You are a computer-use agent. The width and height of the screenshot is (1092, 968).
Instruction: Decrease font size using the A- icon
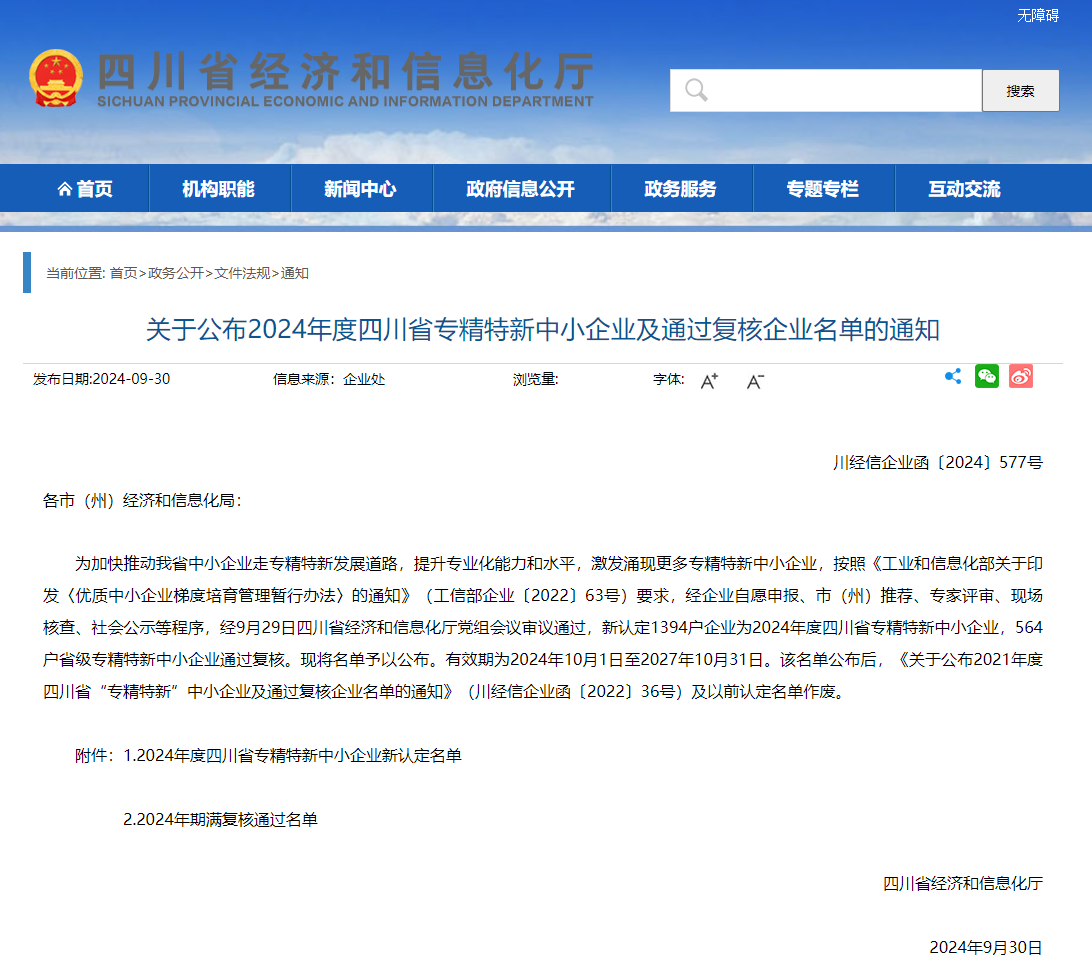pos(753,381)
